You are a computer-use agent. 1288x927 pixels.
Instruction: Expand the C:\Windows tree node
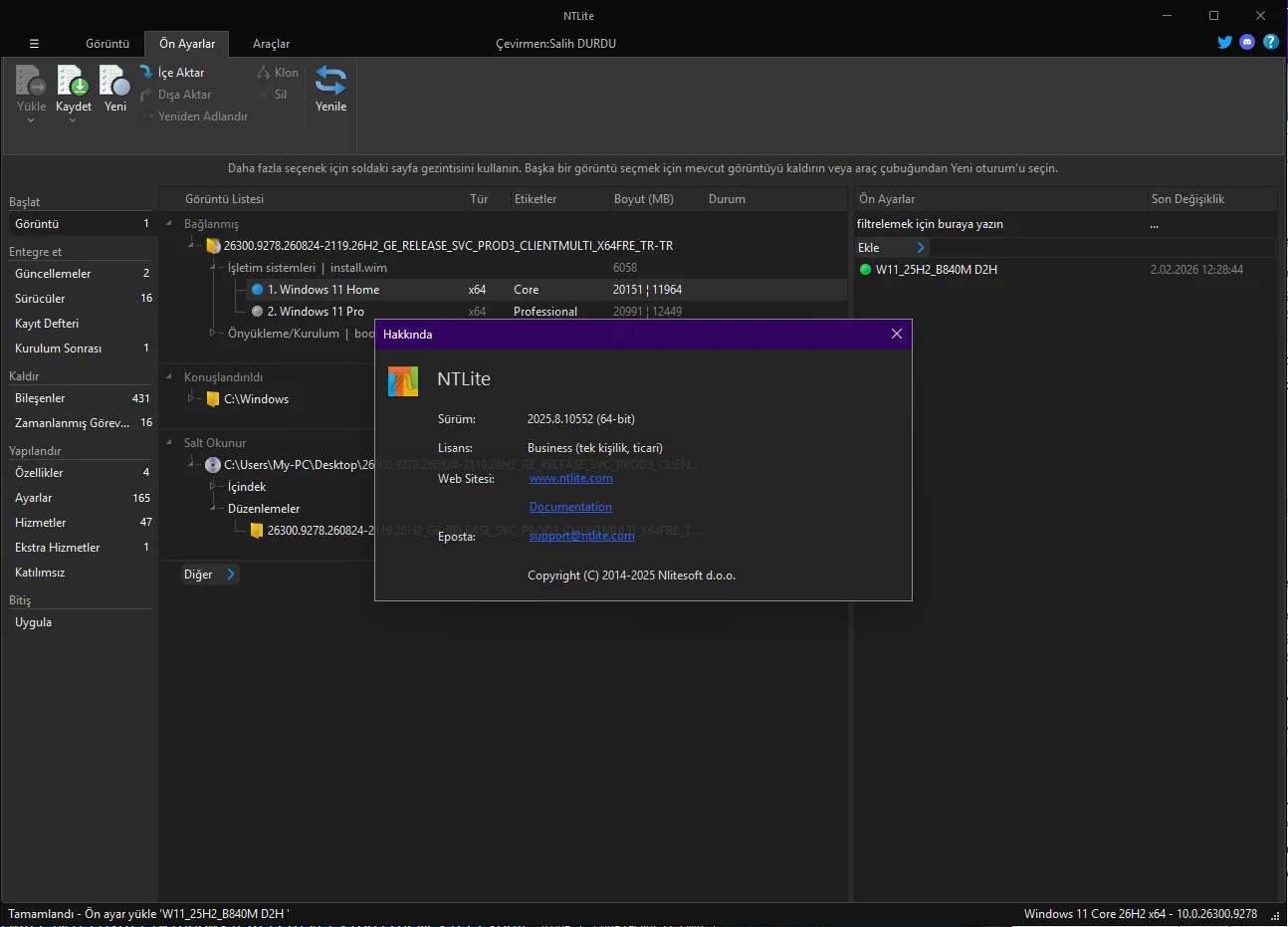coord(191,399)
